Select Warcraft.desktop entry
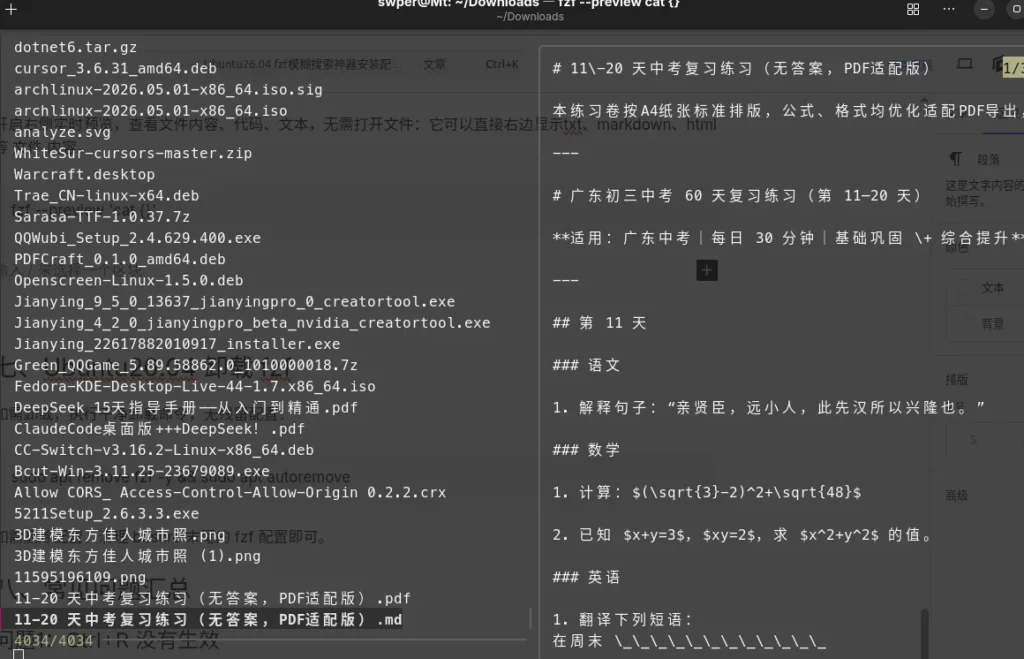 pos(84,174)
